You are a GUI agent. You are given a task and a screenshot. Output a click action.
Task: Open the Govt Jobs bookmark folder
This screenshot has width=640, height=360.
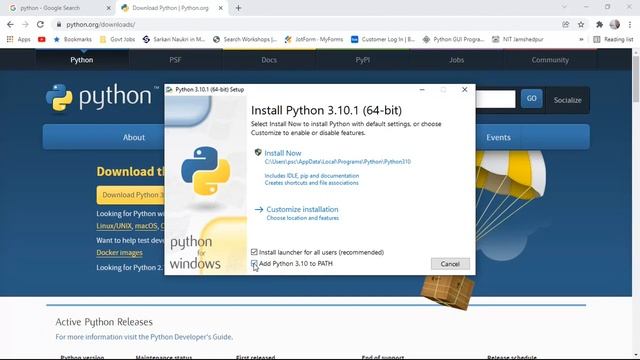pos(117,39)
